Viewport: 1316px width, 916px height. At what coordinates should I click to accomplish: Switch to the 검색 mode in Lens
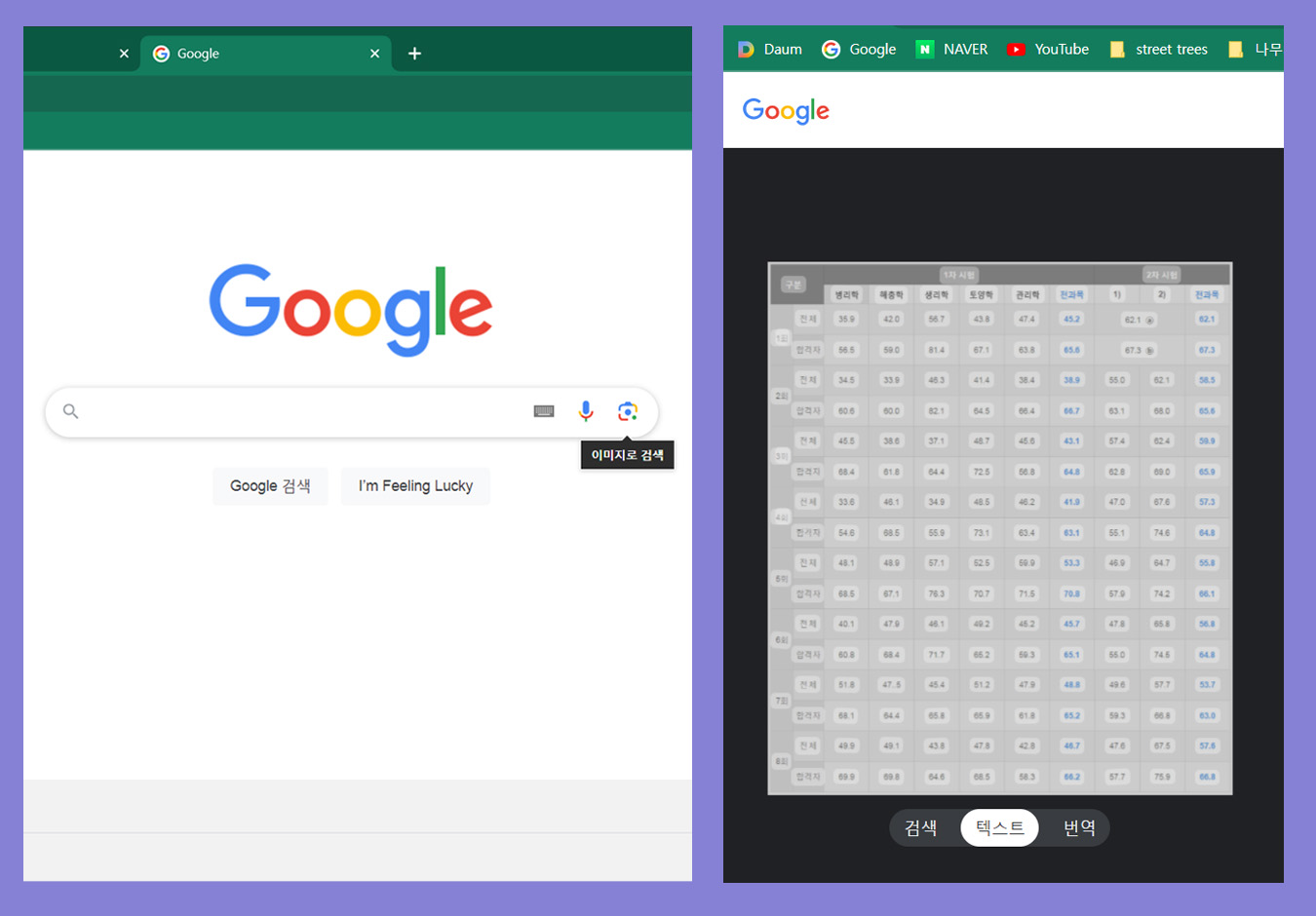(921, 828)
